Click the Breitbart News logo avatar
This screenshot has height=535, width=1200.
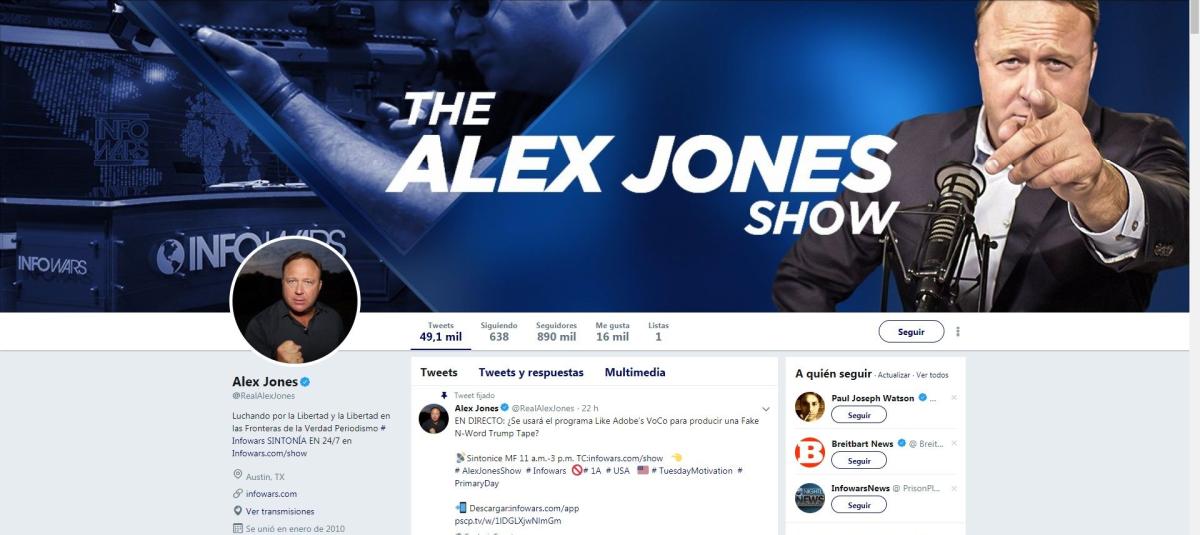tap(809, 452)
